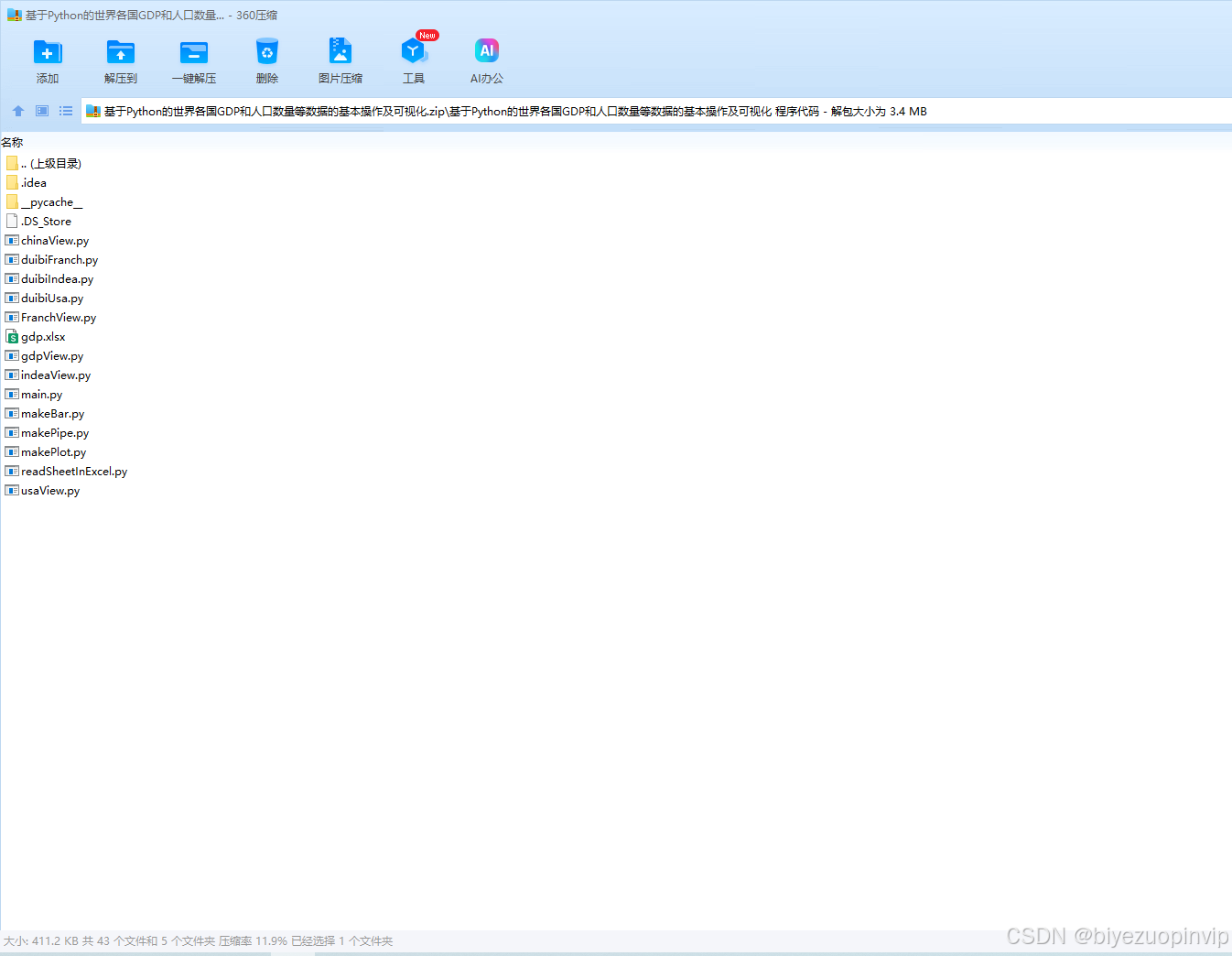The height and width of the screenshot is (956, 1232).
Task: Select gdp.xlsx spreadsheet file
Action: tap(36, 336)
